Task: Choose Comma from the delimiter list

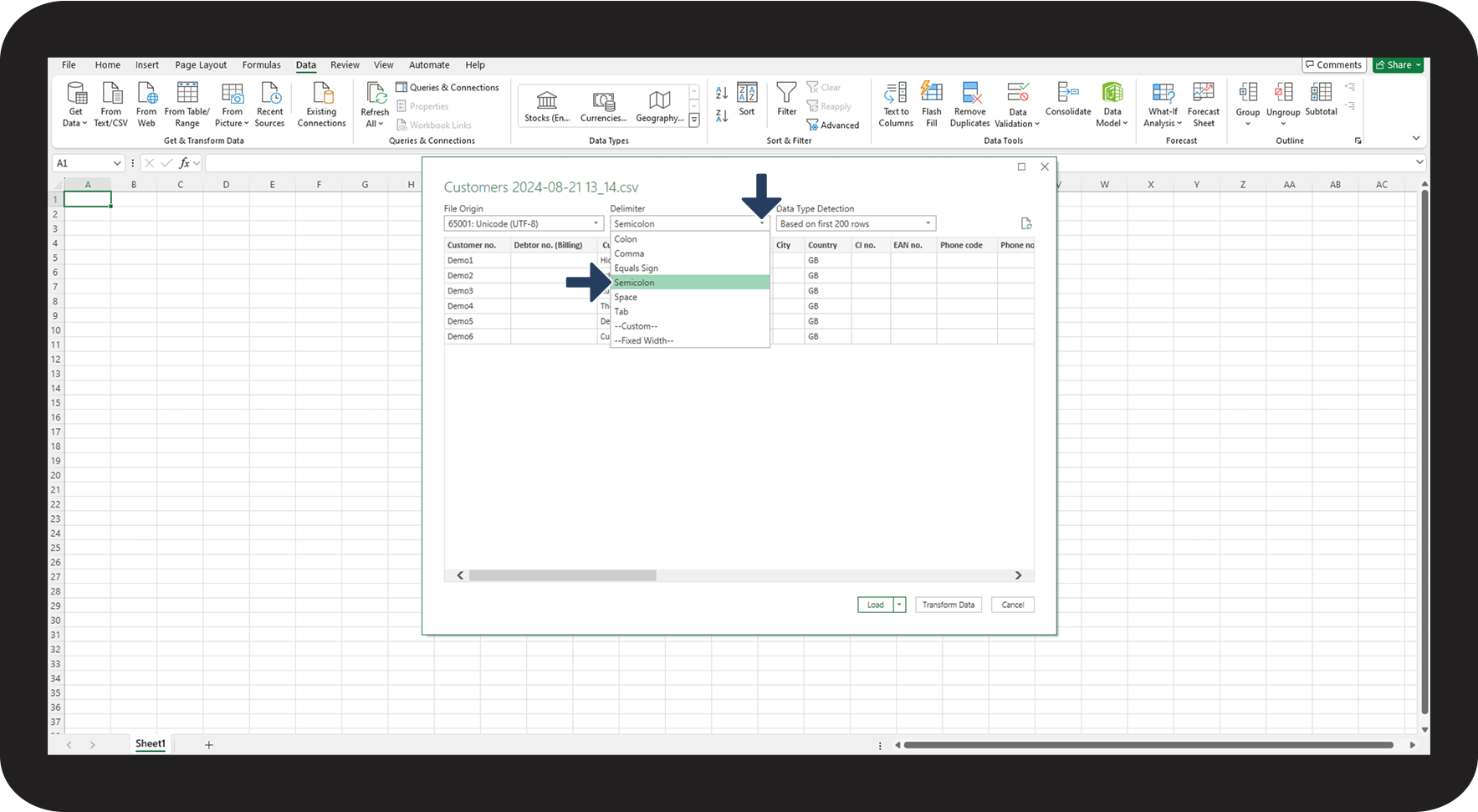Action: [x=629, y=253]
